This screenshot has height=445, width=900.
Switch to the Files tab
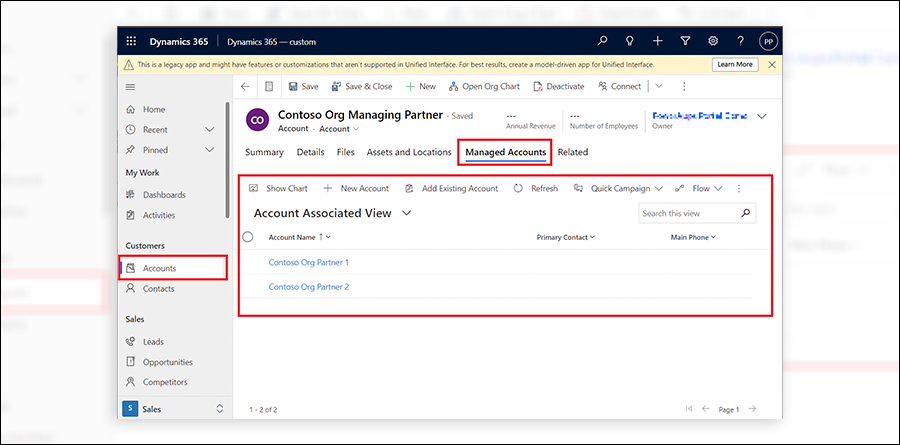point(346,153)
